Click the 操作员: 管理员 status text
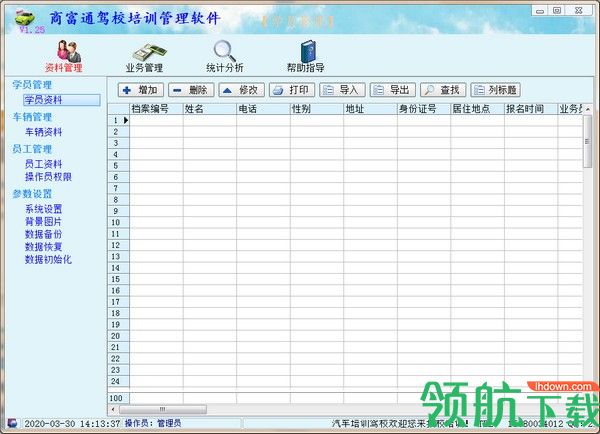The height and width of the screenshot is (434, 600). tap(153, 423)
